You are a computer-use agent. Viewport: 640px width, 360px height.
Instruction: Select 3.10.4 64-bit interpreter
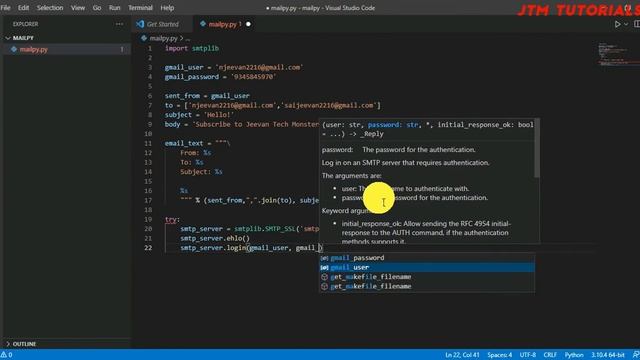[x=608, y=355]
